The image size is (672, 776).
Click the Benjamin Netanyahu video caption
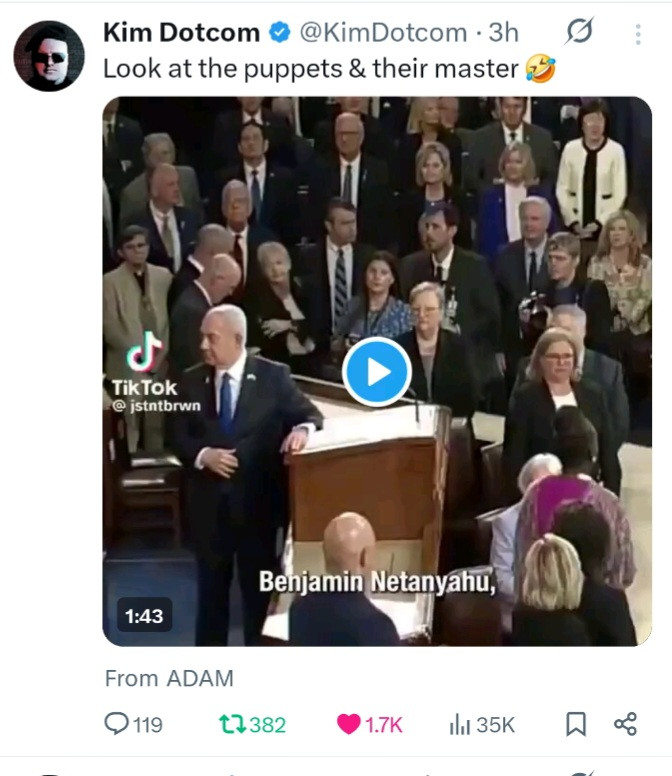pyautogui.click(x=378, y=580)
